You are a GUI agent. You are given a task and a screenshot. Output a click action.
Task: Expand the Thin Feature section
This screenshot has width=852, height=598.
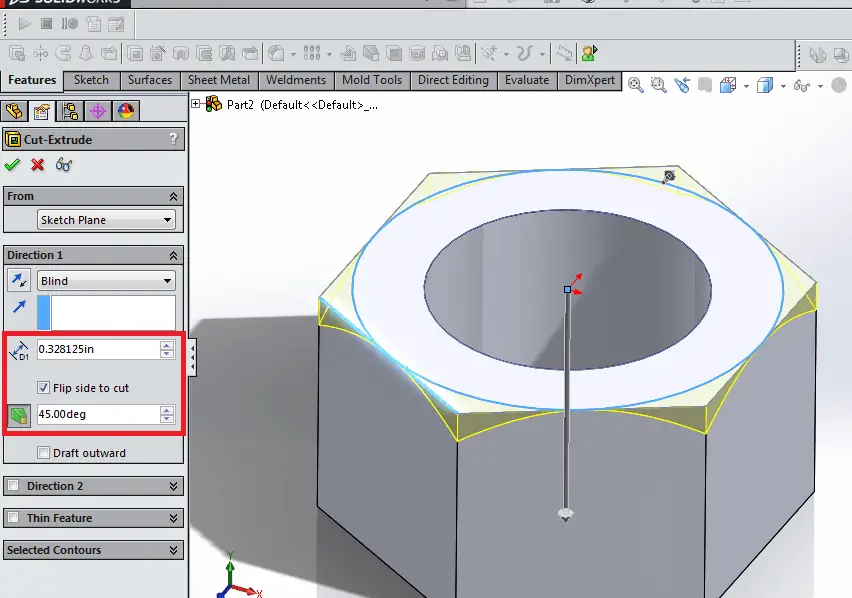(x=93, y=518)
